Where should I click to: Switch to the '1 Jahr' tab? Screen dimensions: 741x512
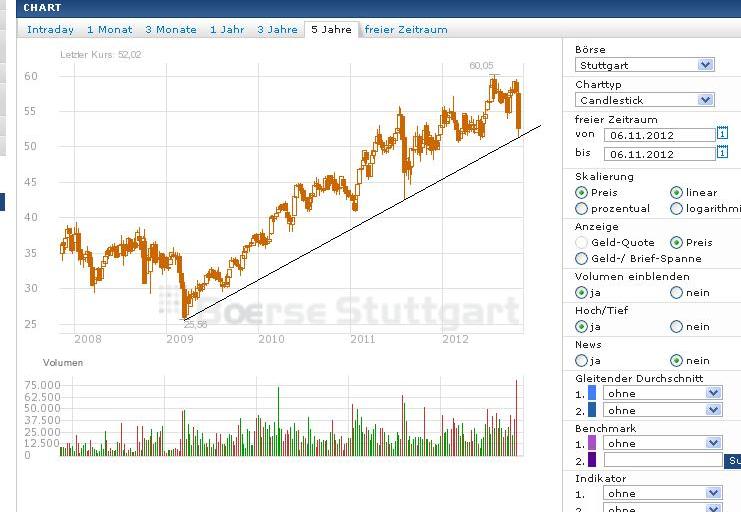pos(227,30)
